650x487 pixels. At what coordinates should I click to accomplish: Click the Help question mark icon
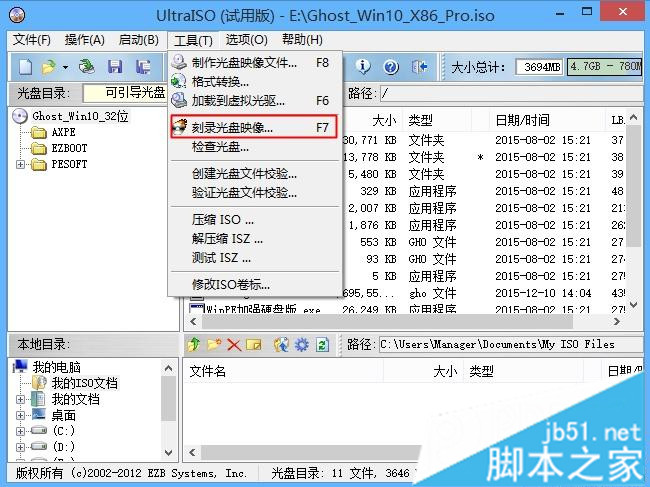pyautogui.click(x=391, y=66)
